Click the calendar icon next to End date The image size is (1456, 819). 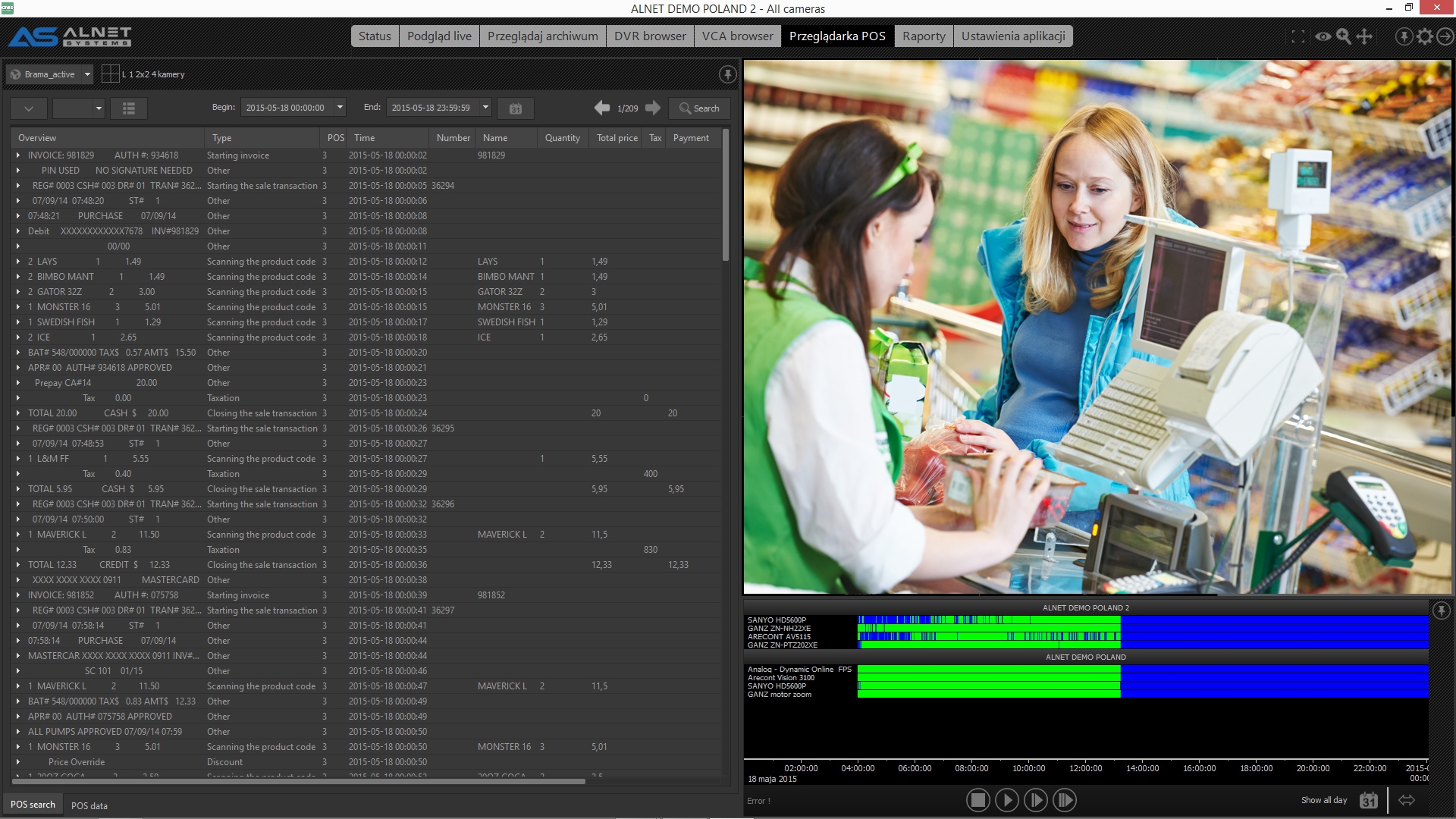[x=516, y=108]
